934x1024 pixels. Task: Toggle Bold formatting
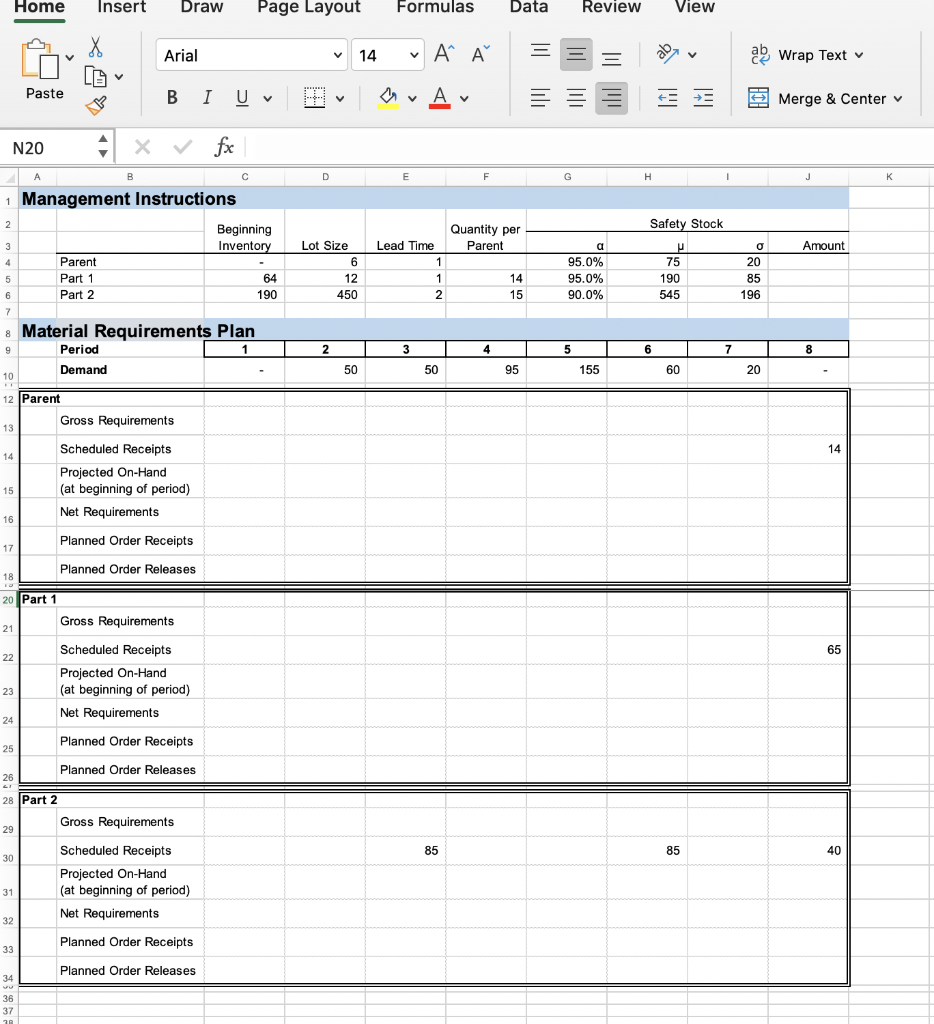coord(171,97)
